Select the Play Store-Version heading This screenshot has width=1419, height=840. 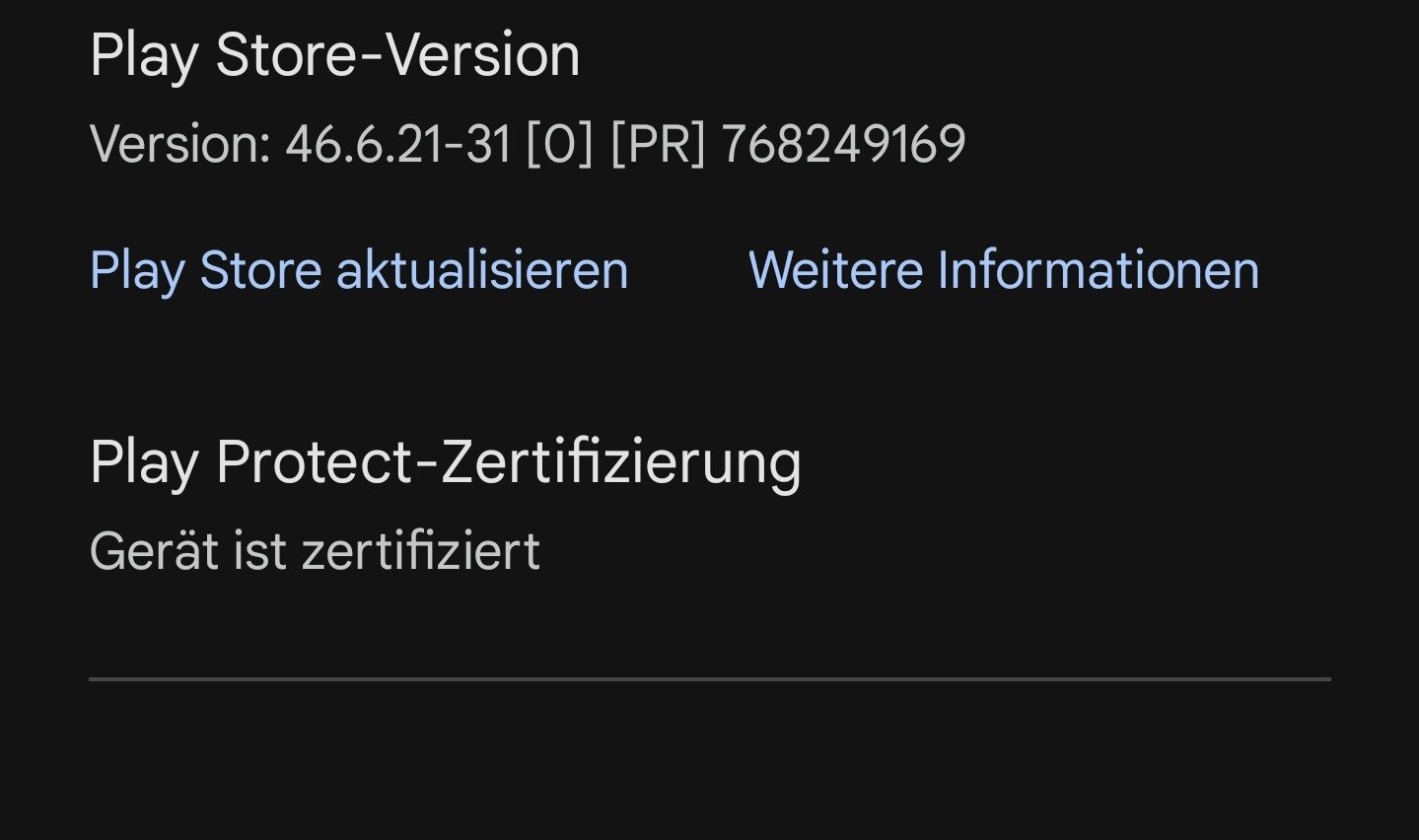click(334, 55)
